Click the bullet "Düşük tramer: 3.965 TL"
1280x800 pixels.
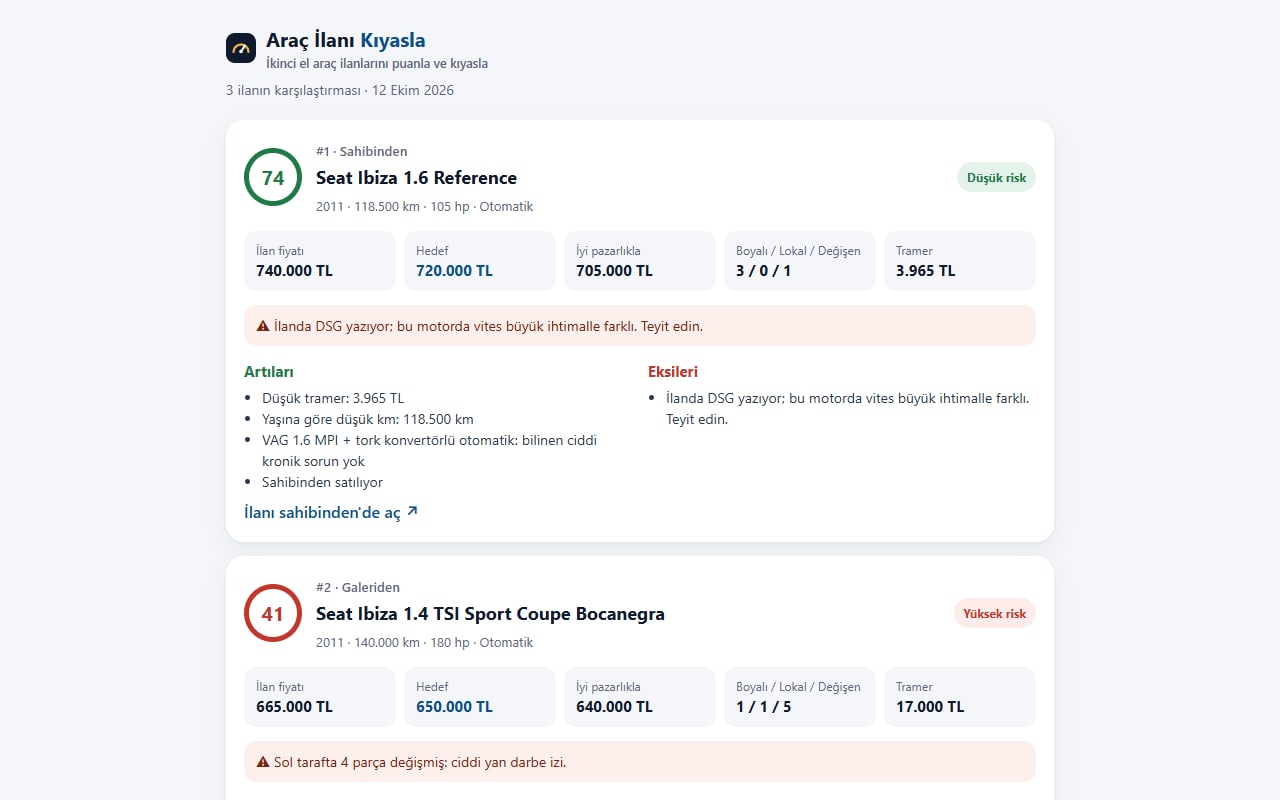point(333,398)
